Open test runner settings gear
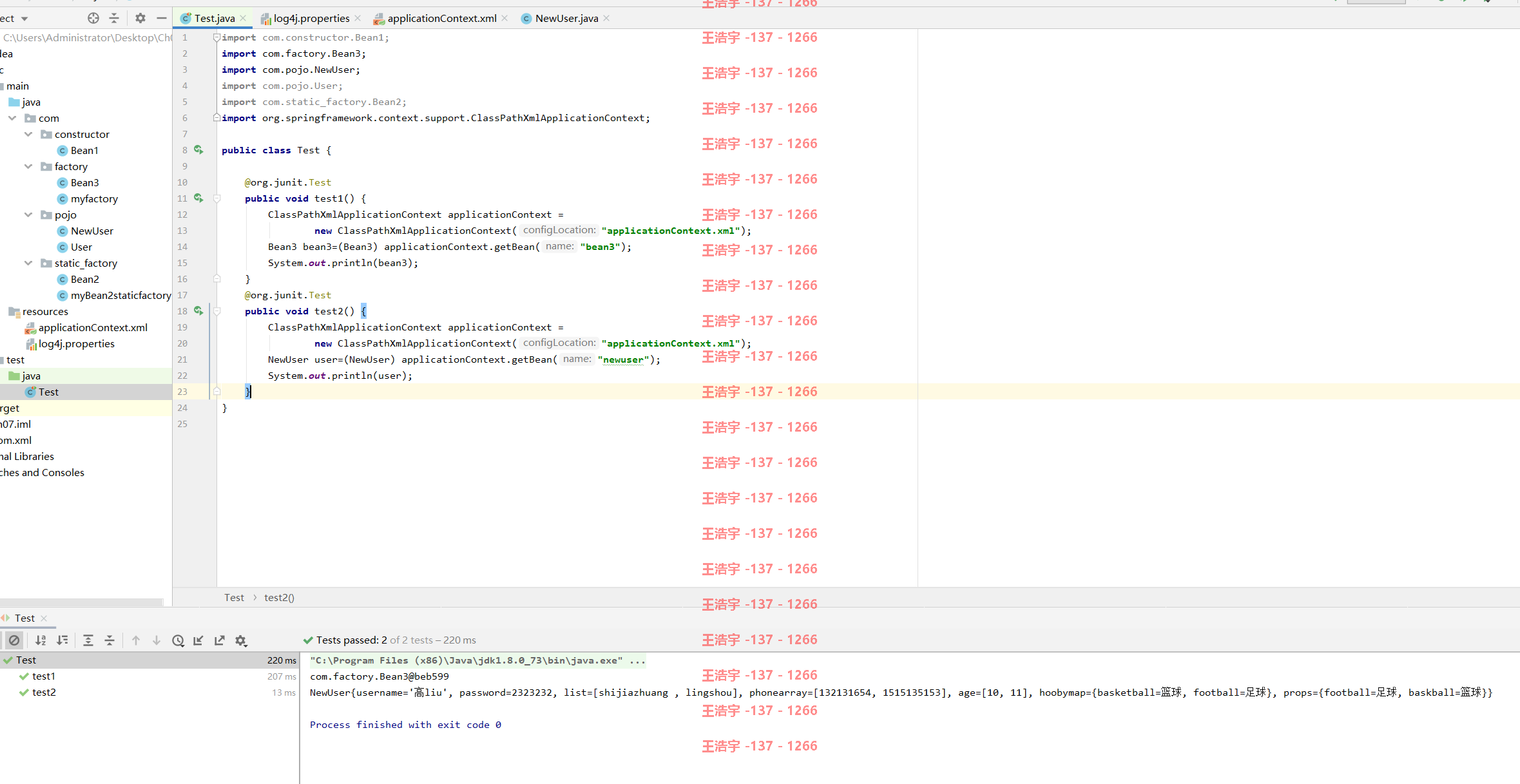 [x=241, y=640]
